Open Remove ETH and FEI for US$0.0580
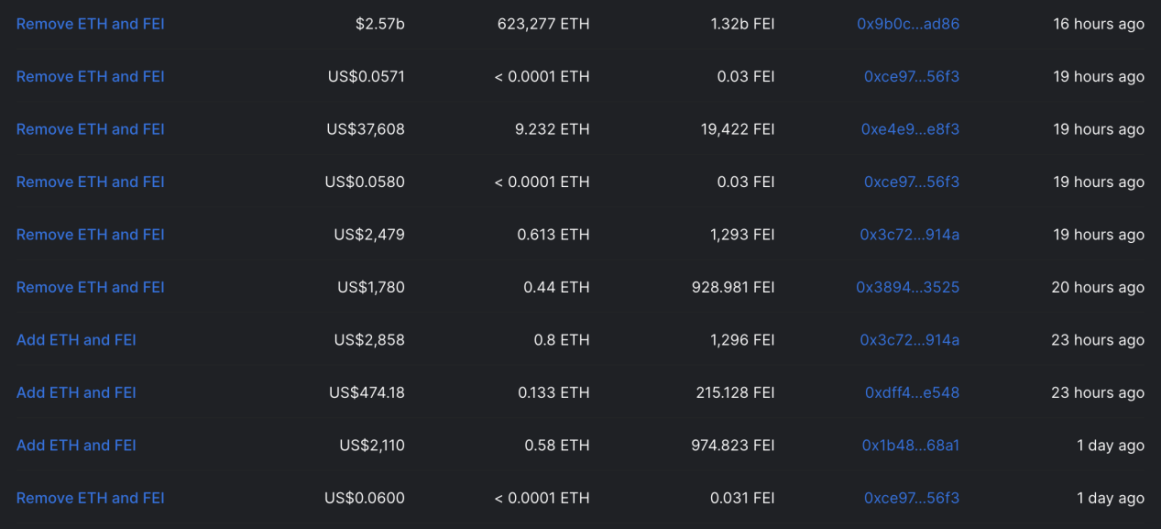This screenshot has height=529, width=1161. (x=90, y=182)
